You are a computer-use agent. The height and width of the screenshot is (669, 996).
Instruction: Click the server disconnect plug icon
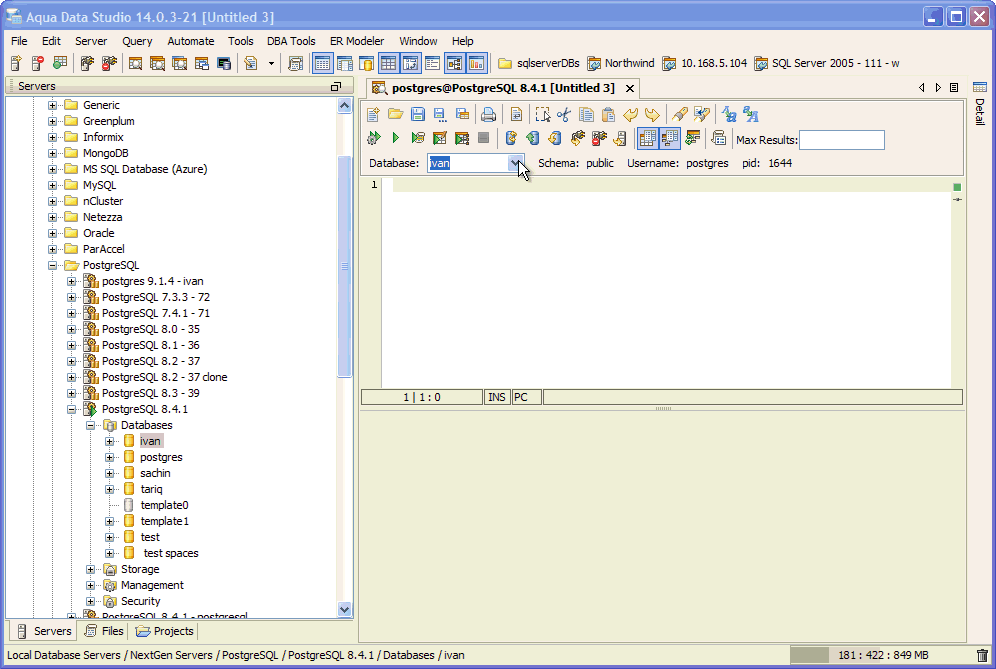pyautogui.click(x=109, y=63)
